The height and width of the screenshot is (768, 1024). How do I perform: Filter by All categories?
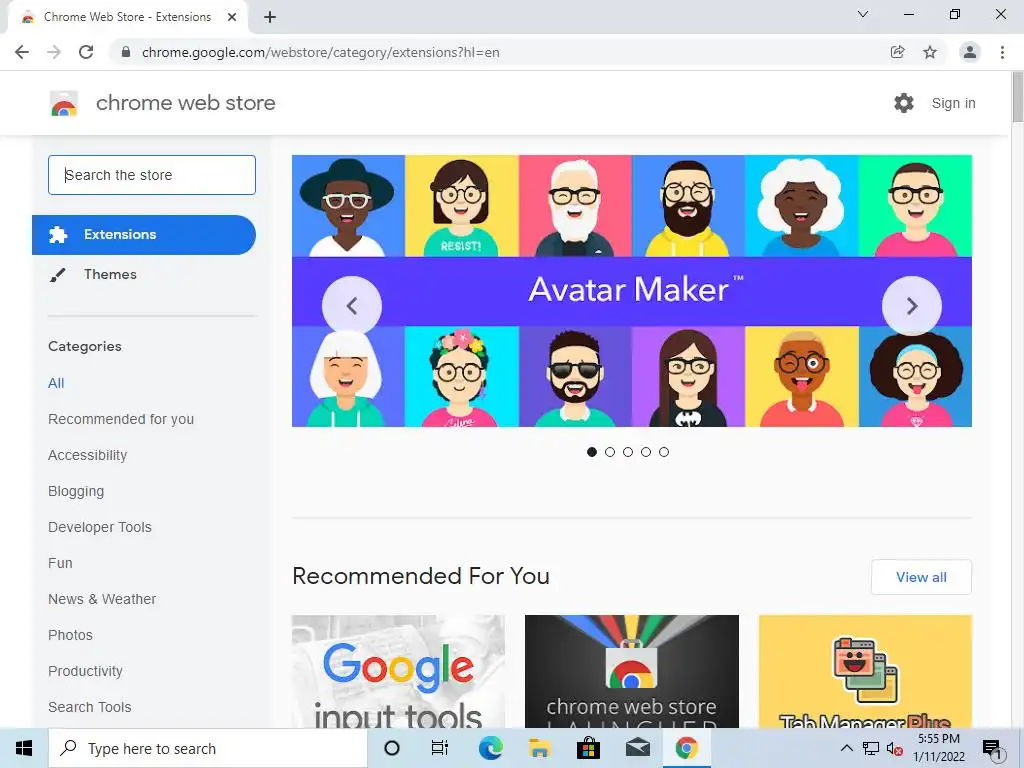[56, 383]
